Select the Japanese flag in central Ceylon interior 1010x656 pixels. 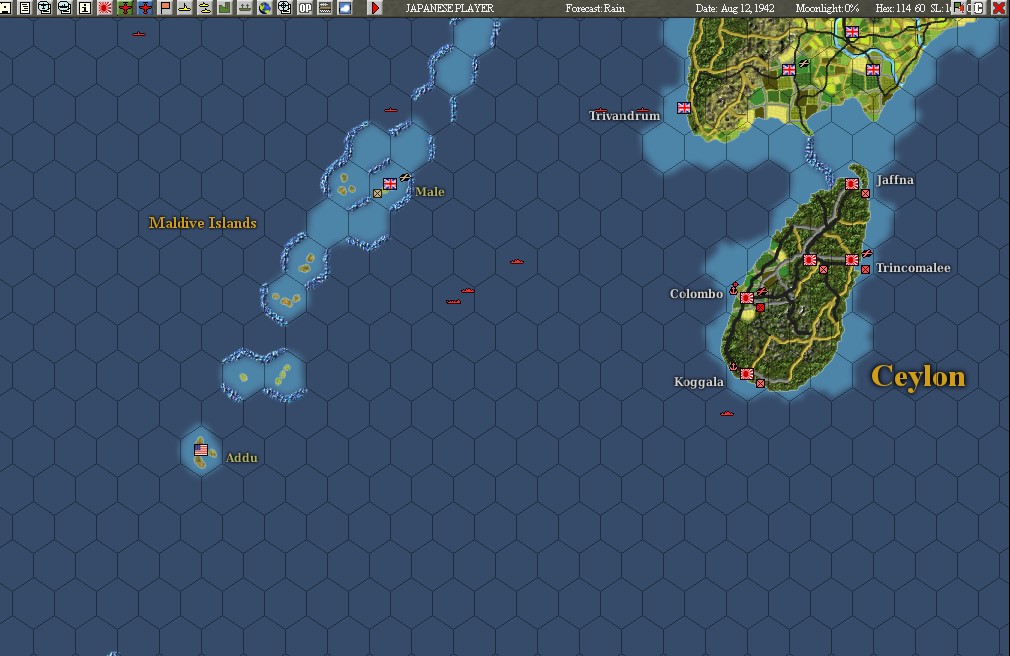point(810,260)
